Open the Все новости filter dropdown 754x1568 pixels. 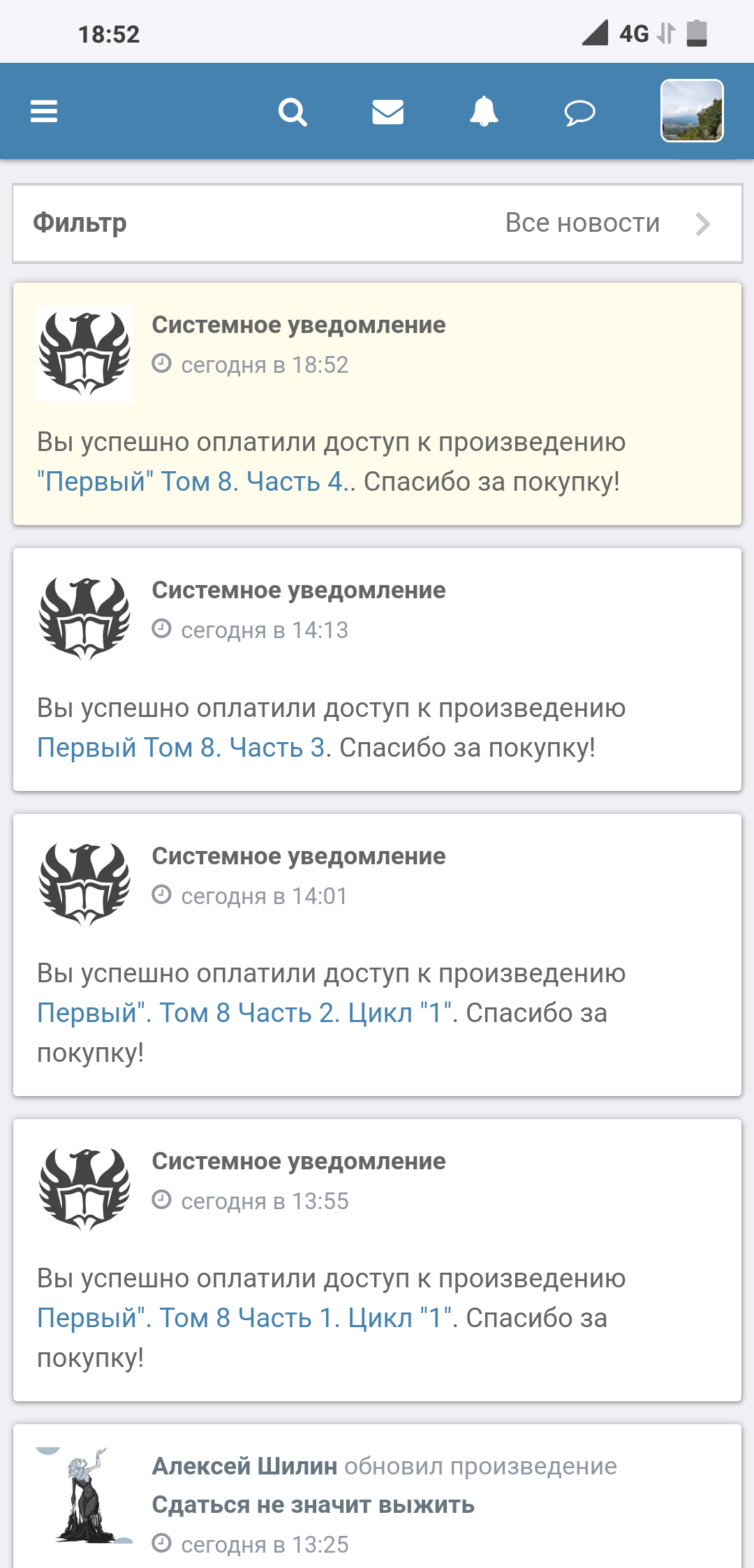(582, 223)
